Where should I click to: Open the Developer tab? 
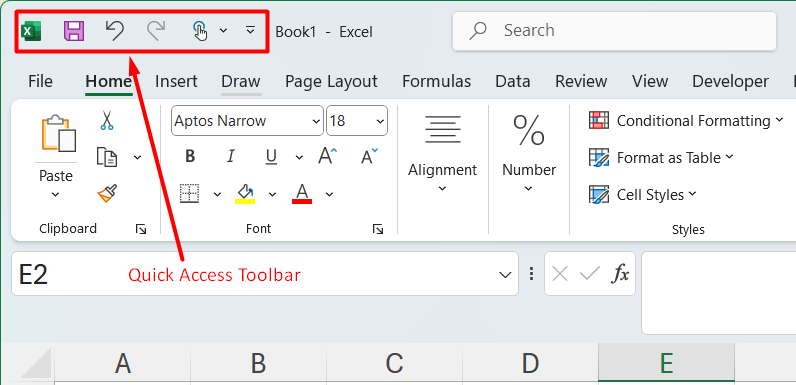click(x=731, y=81)
